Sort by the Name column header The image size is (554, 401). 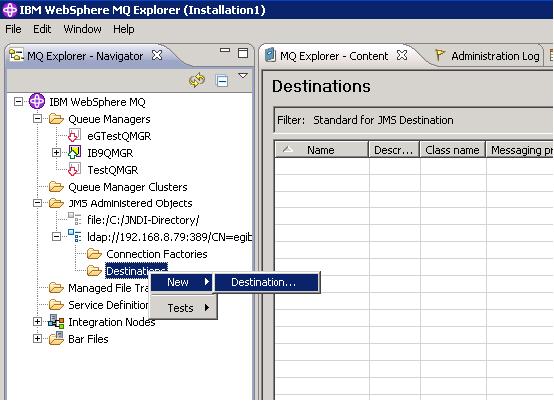pyautogui.click(x=321, y=150)
